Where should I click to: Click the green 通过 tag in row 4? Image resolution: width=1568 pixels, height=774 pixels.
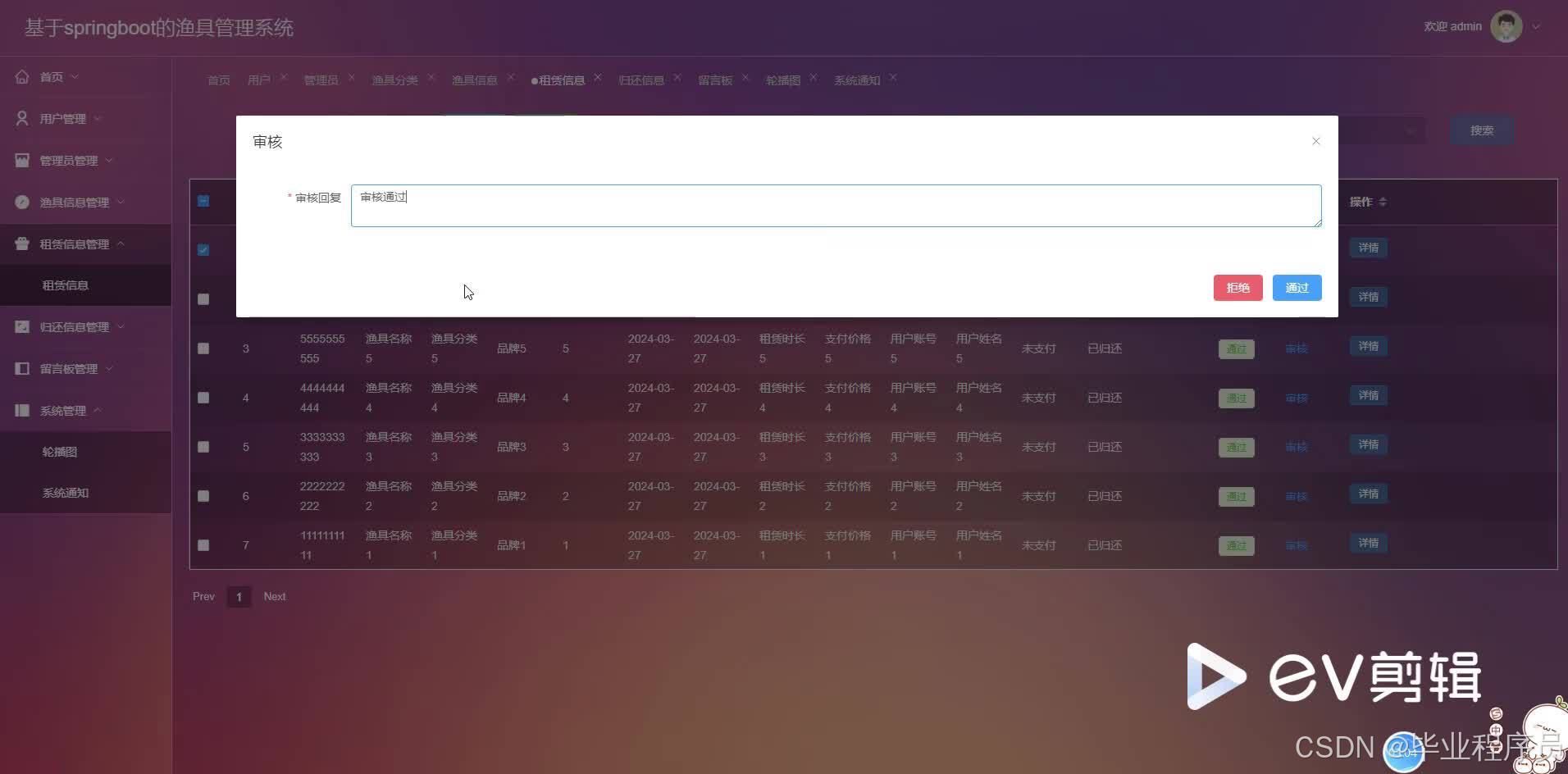(1236, 398)
